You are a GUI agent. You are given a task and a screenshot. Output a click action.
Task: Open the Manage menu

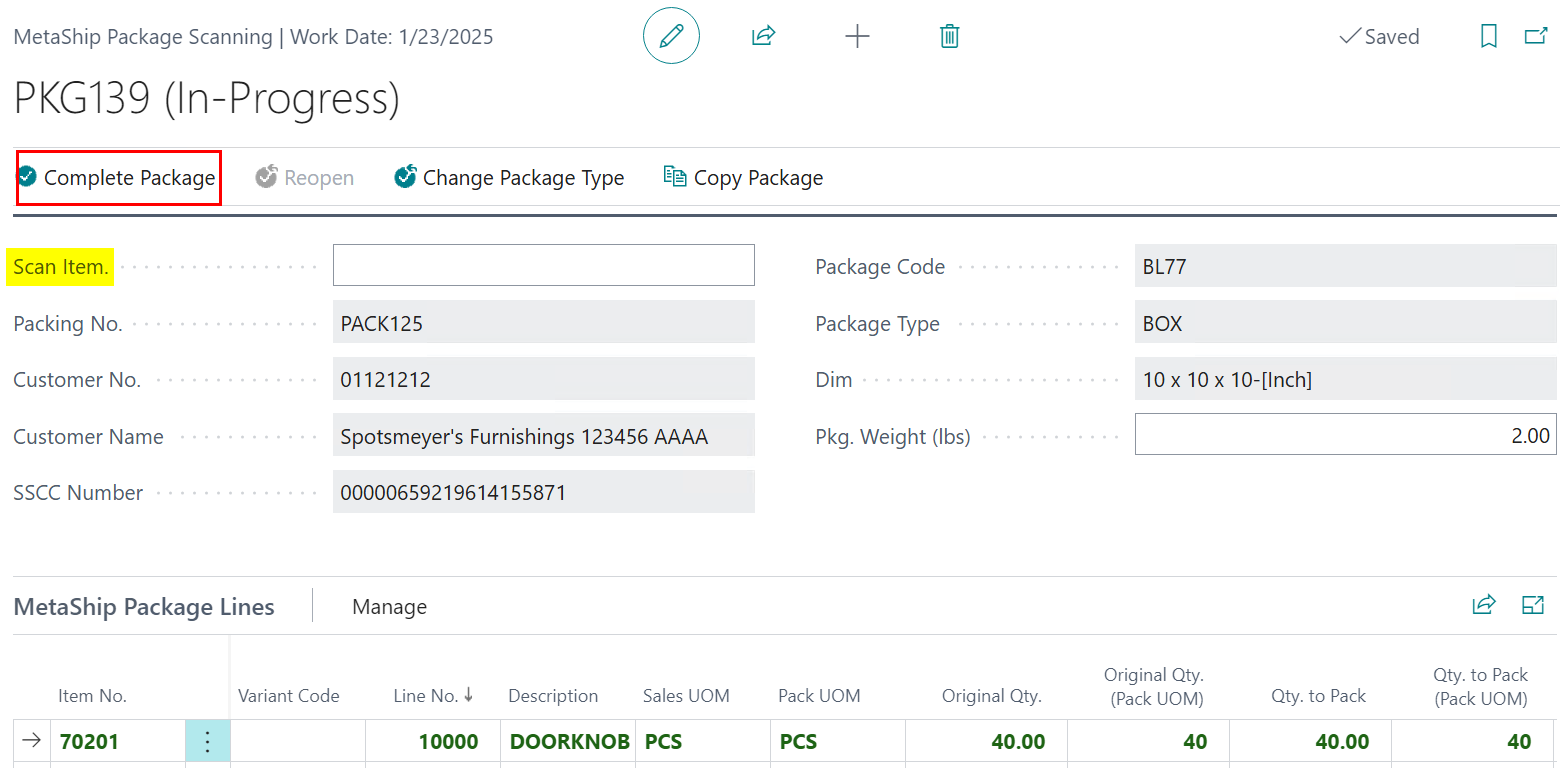[389, 607]
